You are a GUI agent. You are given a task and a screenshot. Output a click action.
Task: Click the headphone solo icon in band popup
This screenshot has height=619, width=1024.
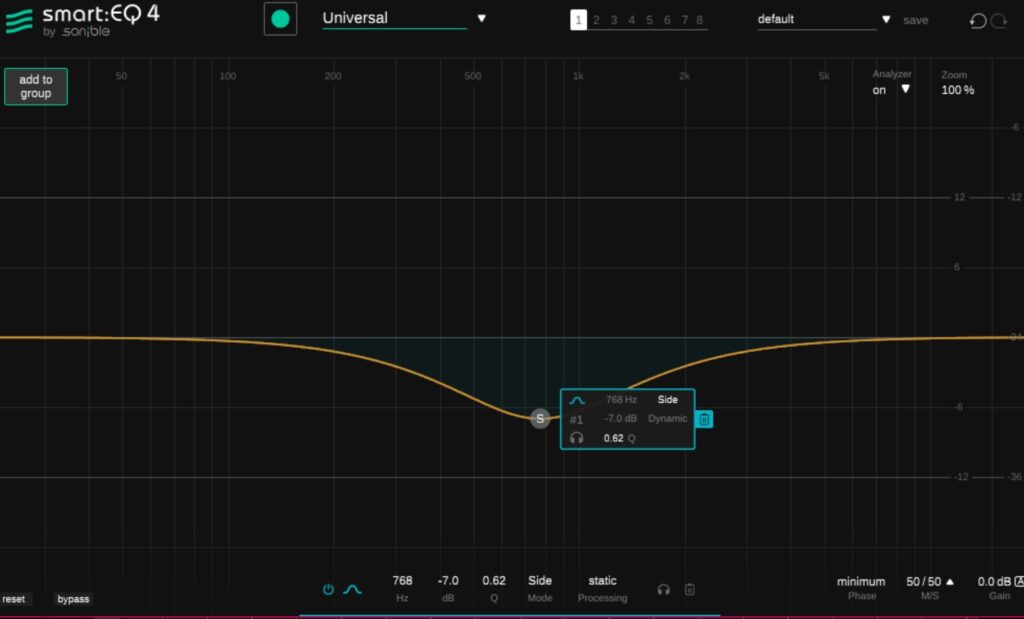click(x=577, y=438)
